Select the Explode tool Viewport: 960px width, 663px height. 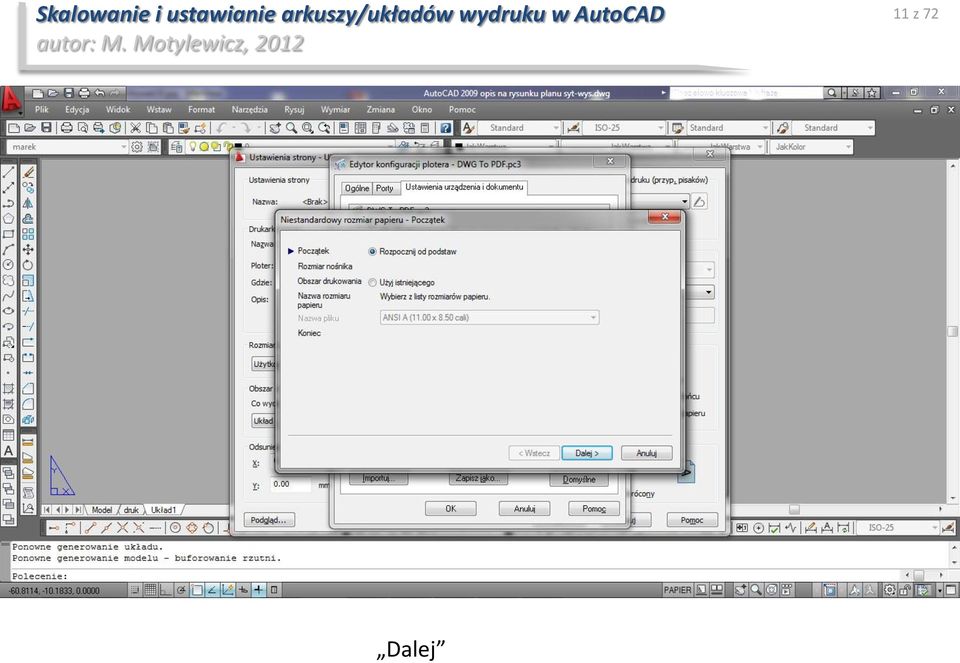(28, 420)
